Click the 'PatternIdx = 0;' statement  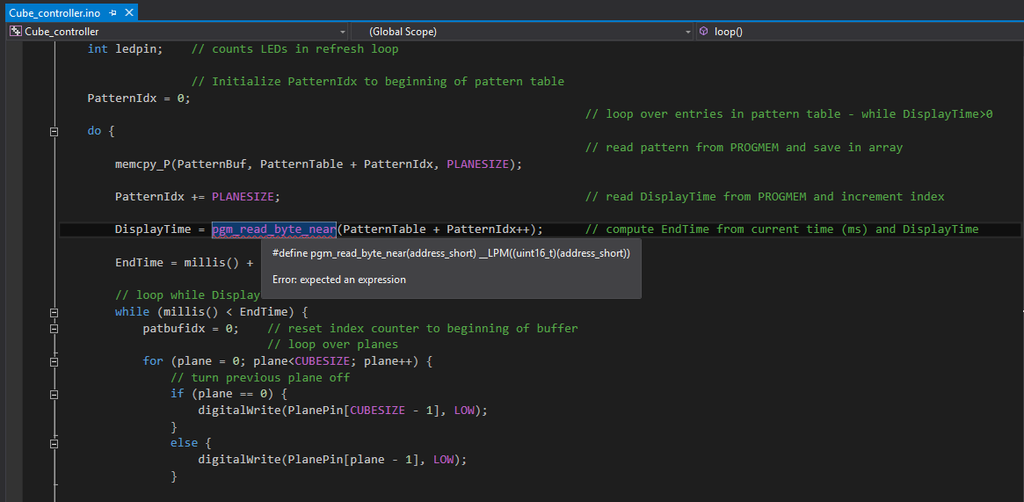point(139,99)
